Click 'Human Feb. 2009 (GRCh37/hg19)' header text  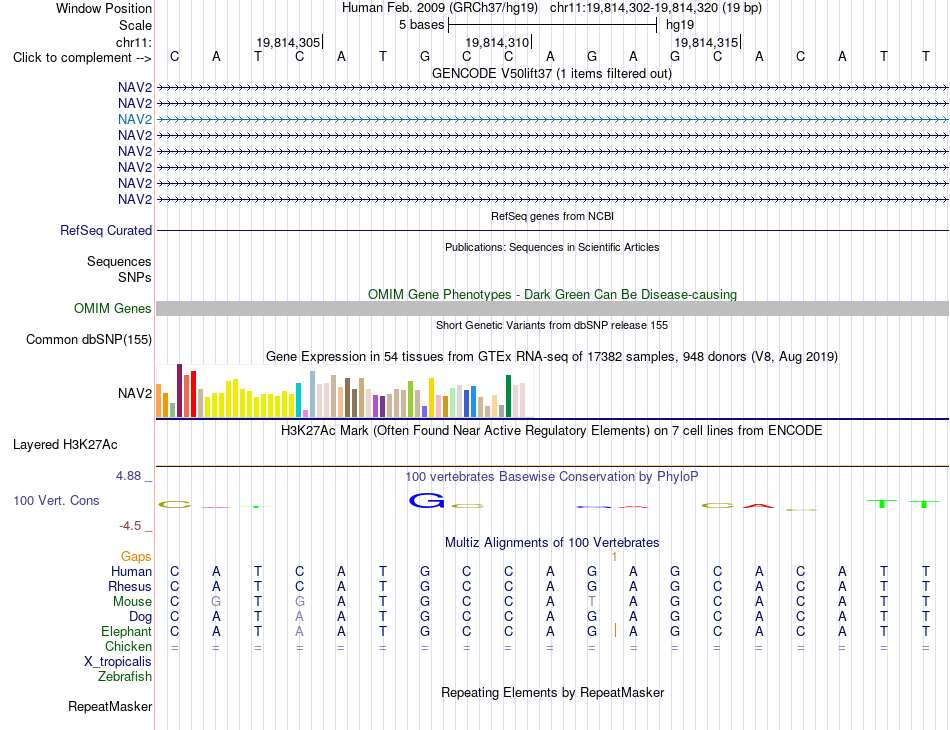coord(439,8)
